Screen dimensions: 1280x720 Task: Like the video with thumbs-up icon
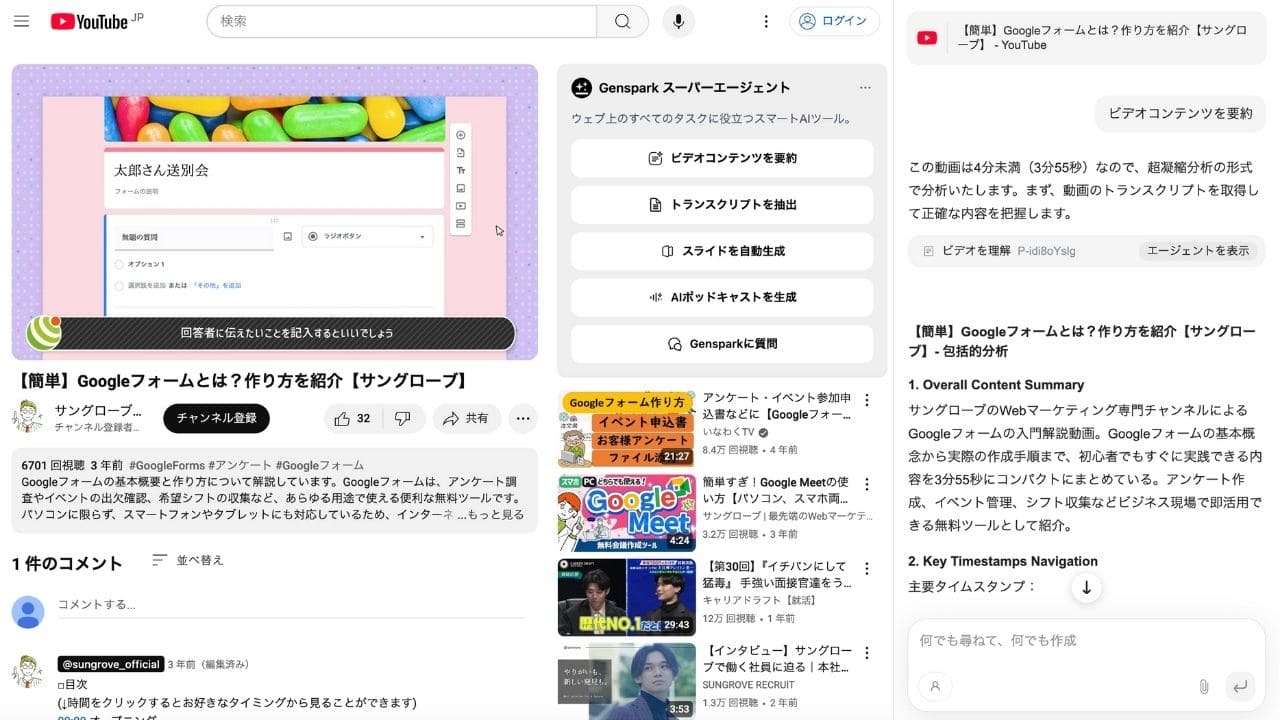(352, 418)
